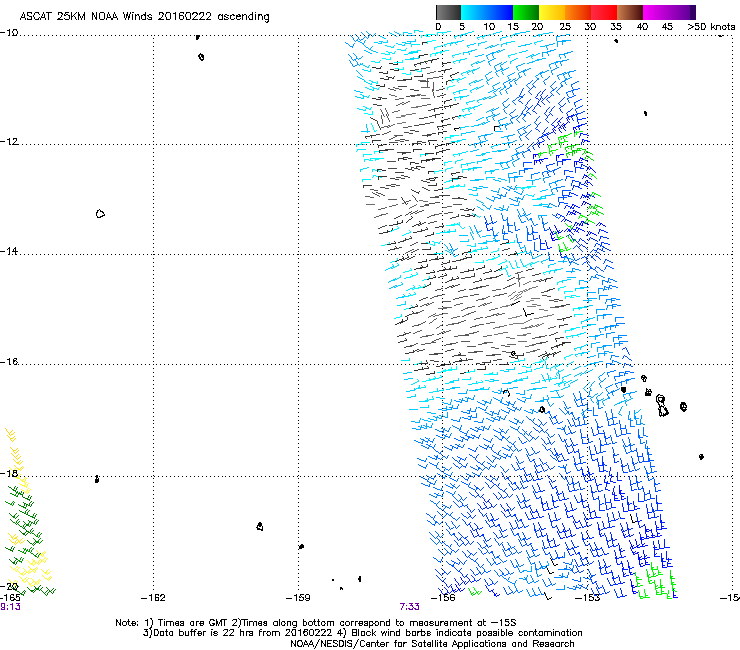The height and width of the screenshot is (650, 740).
Task: Click the '-14' latitude axis label
Action: (9, 251)
